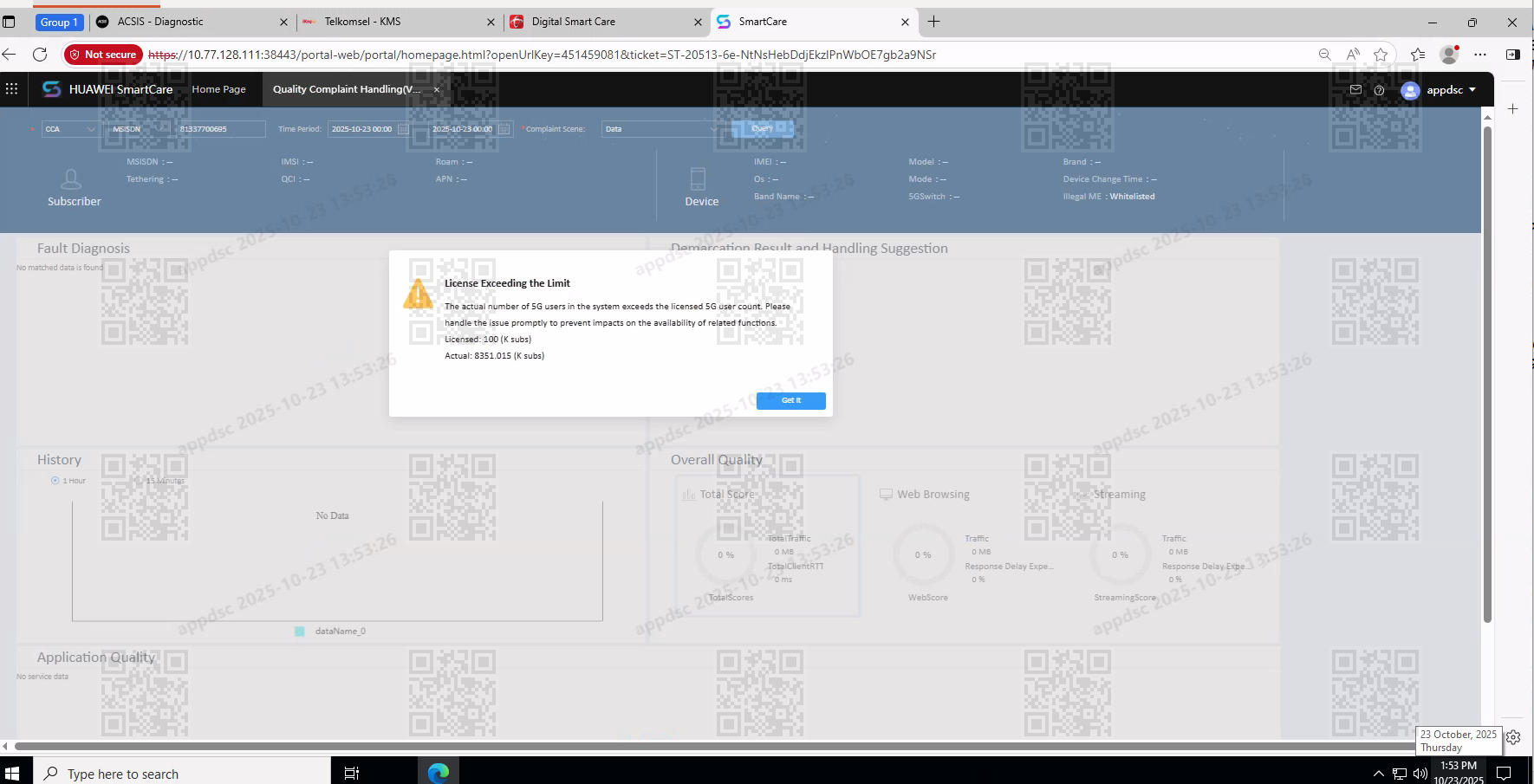Open the Home Page tab
Screen dimensions: 1534x784
[x=218, y=89]
